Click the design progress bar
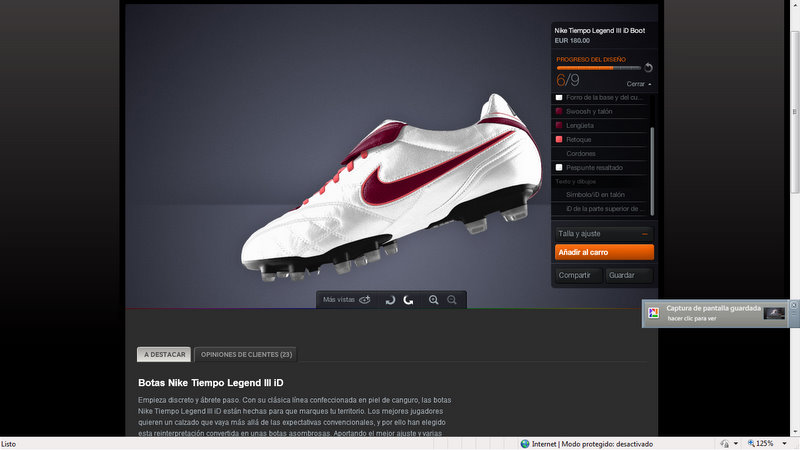Image resolution: width=800 pixels, height=450 pixels. pos(598,68)
